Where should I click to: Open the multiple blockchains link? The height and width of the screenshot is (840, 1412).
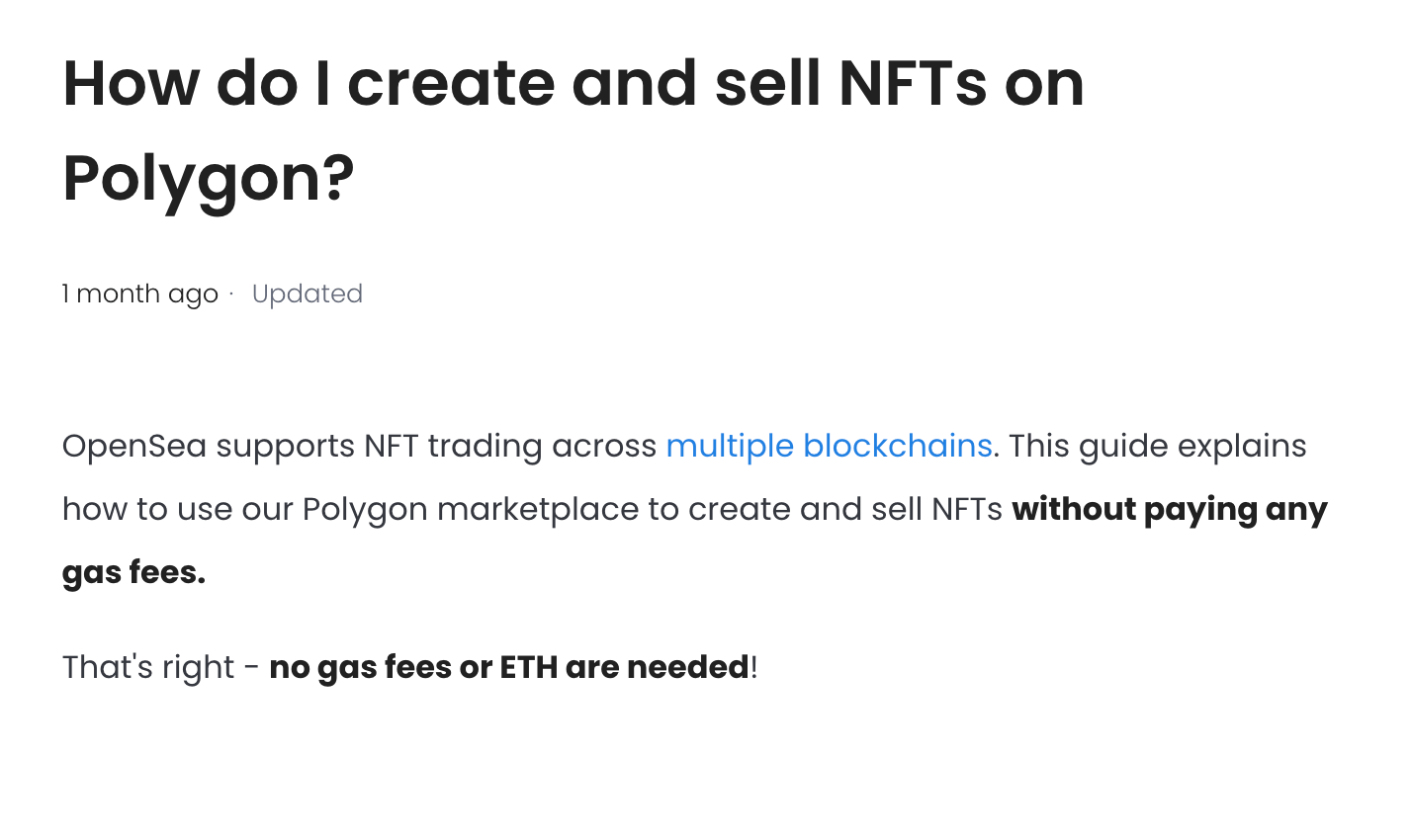click(x=829, y=446)
